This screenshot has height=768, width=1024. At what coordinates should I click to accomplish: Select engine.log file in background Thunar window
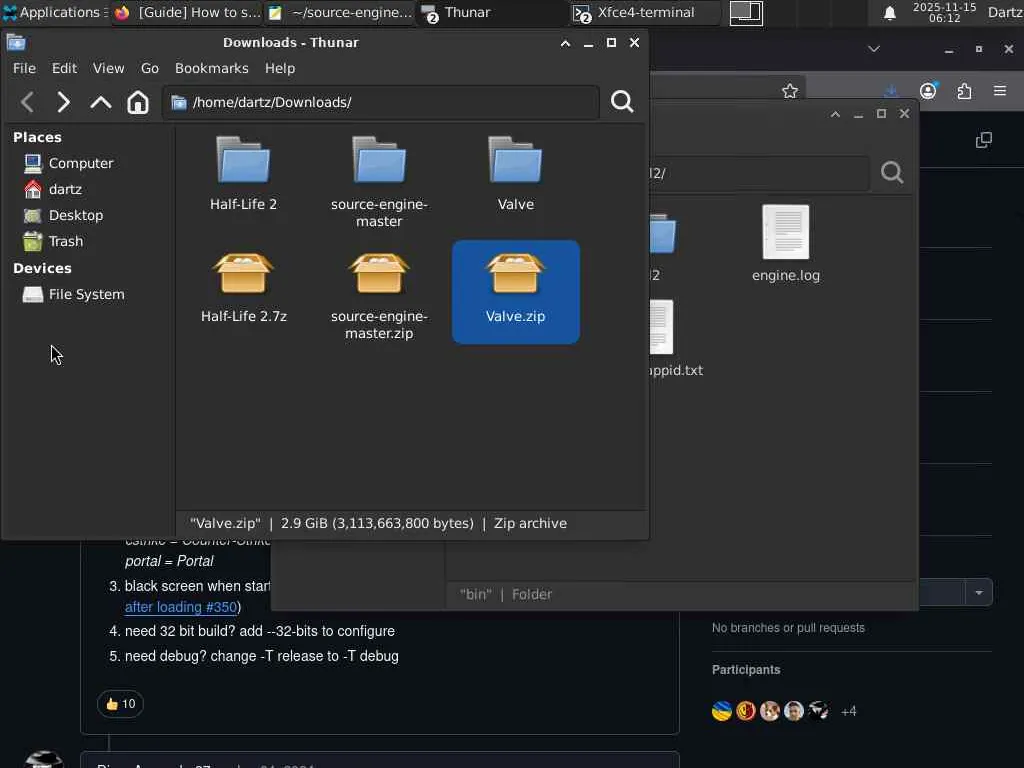[x=786, y=232]
